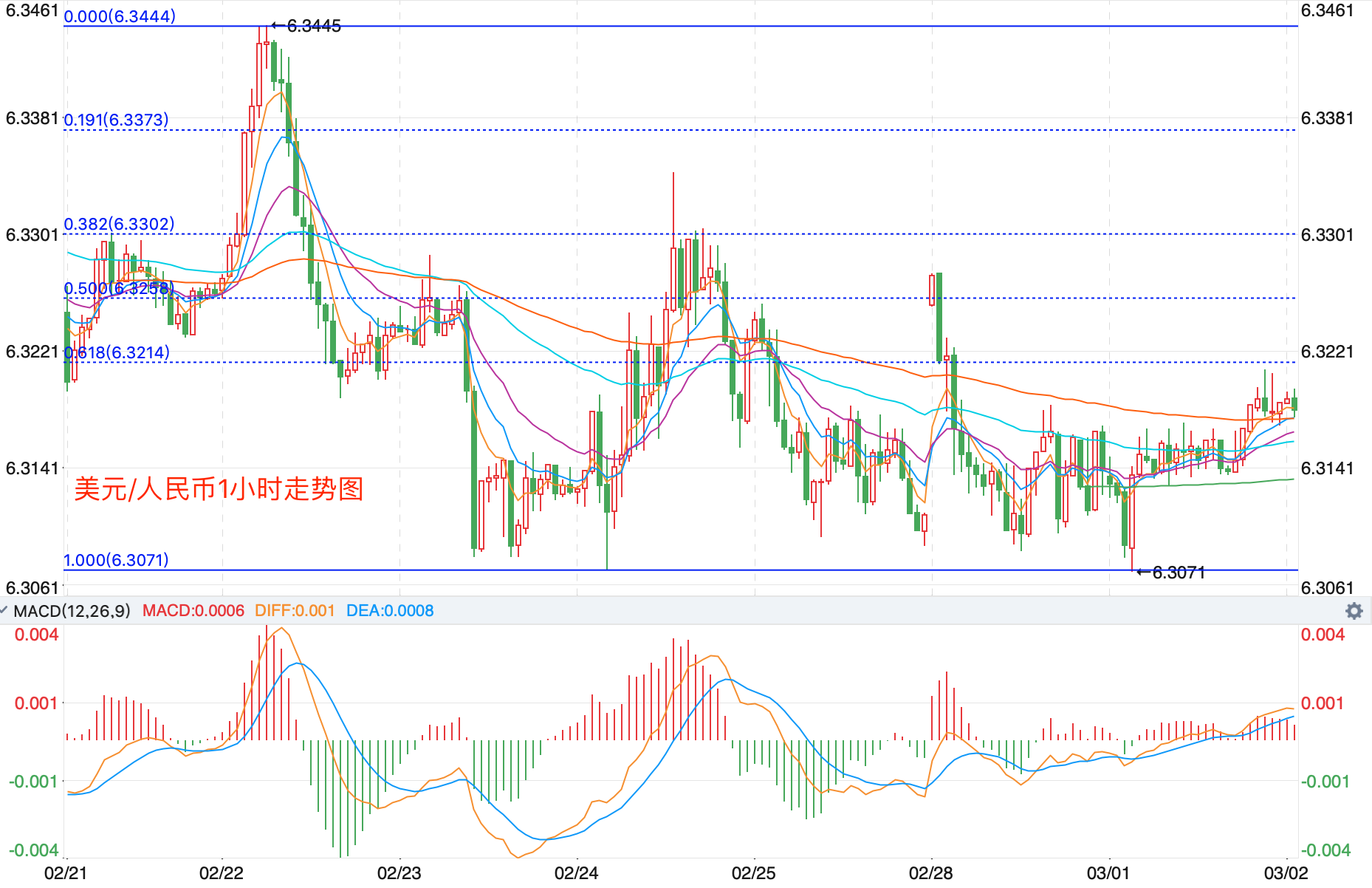Click the 02/22 date label
1372x888 pixels.
tap(221, 873)
